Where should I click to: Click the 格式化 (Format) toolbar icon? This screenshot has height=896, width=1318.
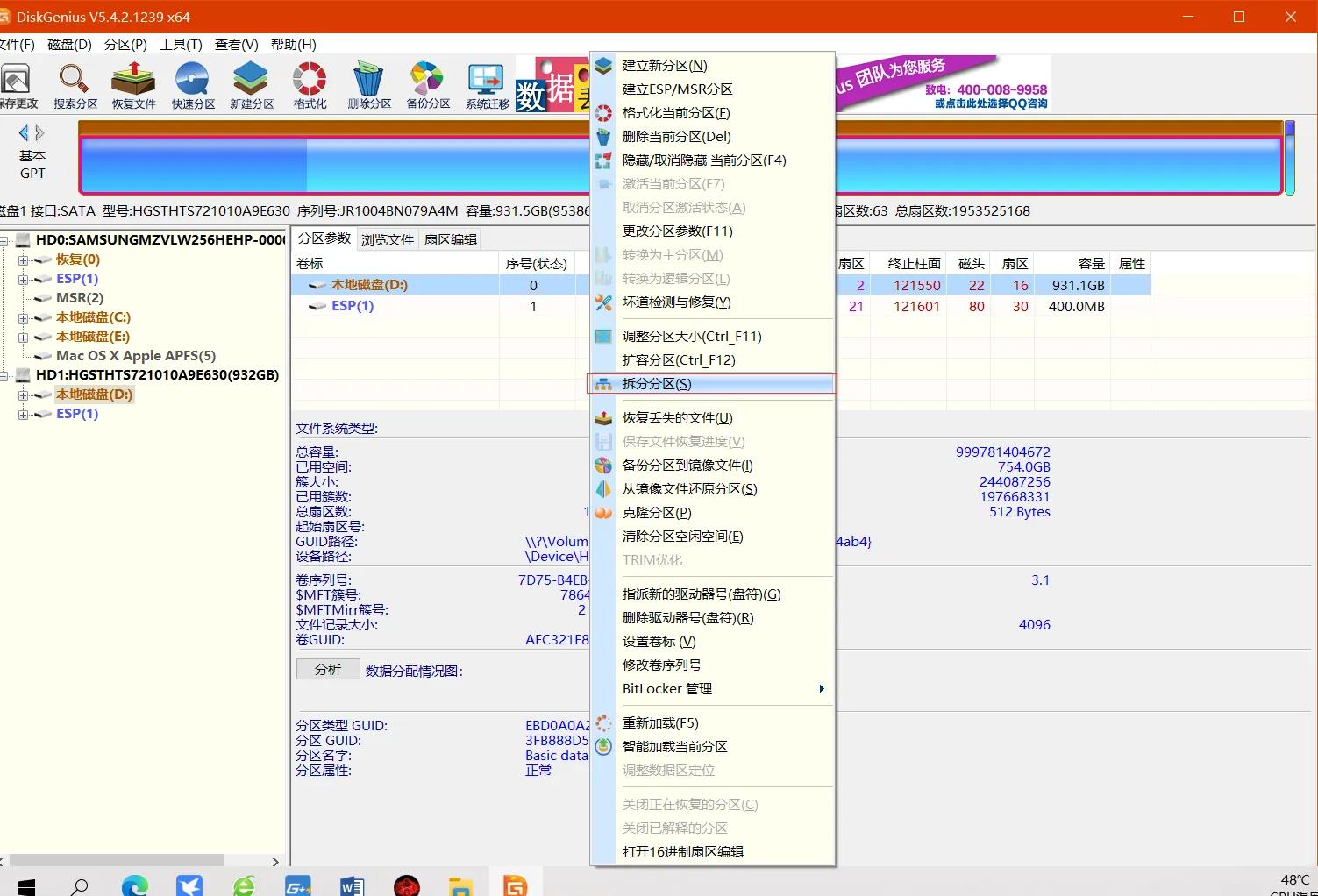309,83
